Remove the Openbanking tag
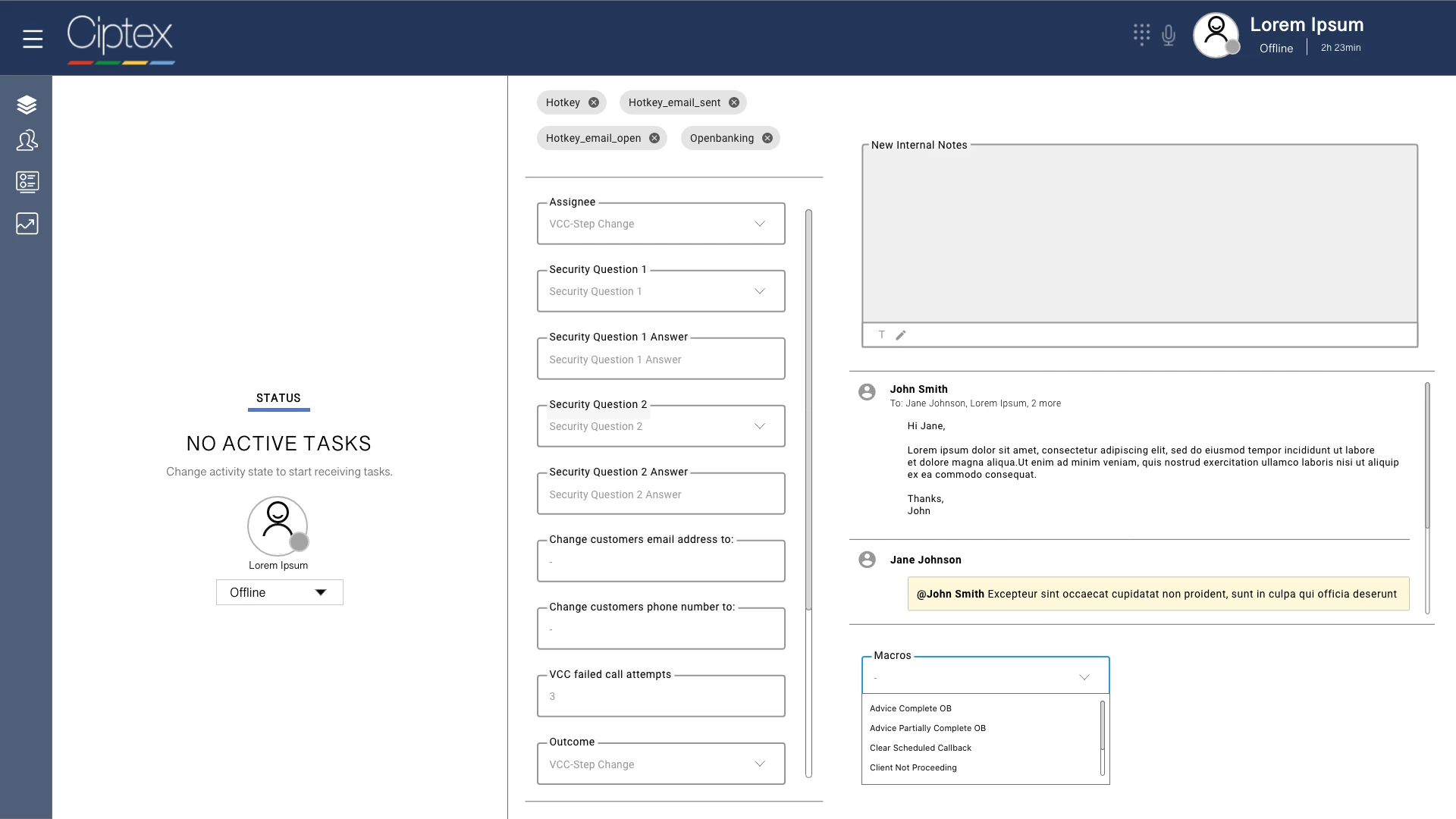 click(x=767, y=138)
